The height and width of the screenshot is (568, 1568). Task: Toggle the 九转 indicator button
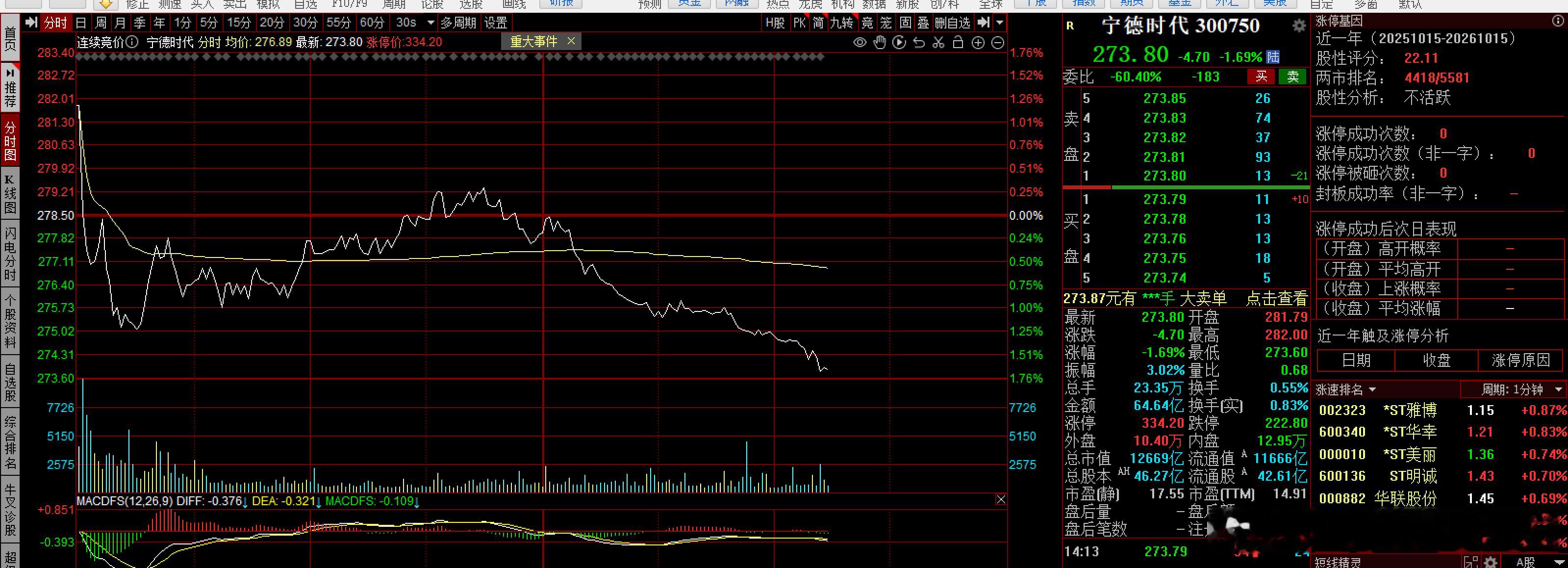click(842, 23)
